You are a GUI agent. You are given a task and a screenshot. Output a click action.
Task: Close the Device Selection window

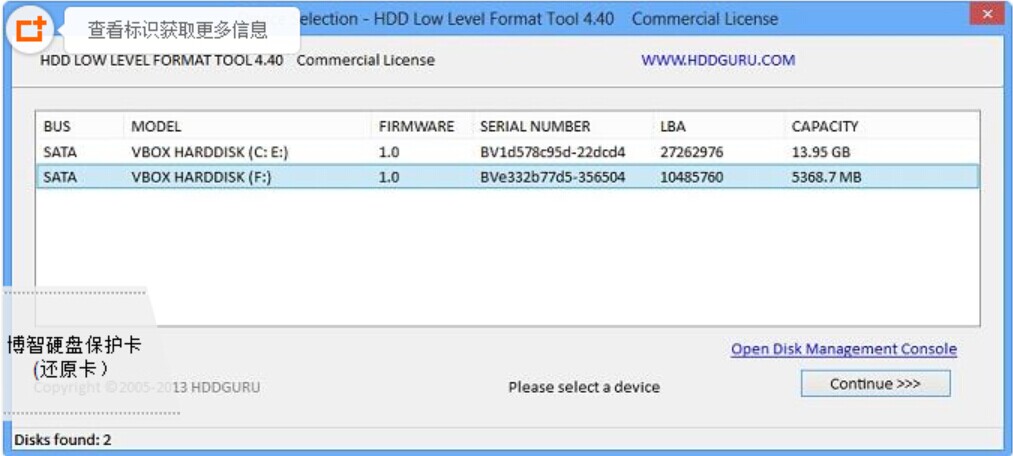[x=988, y=13]
